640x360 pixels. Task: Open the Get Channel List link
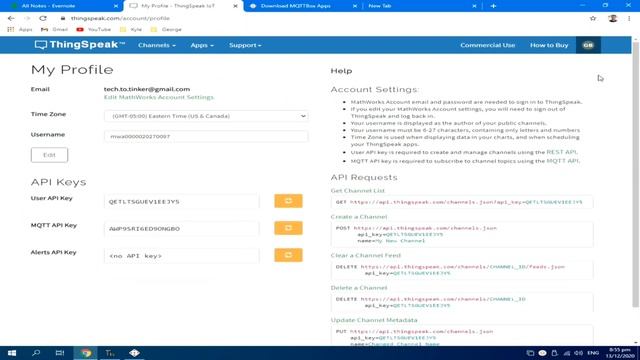pyautogui.click(x=358, y=191)
